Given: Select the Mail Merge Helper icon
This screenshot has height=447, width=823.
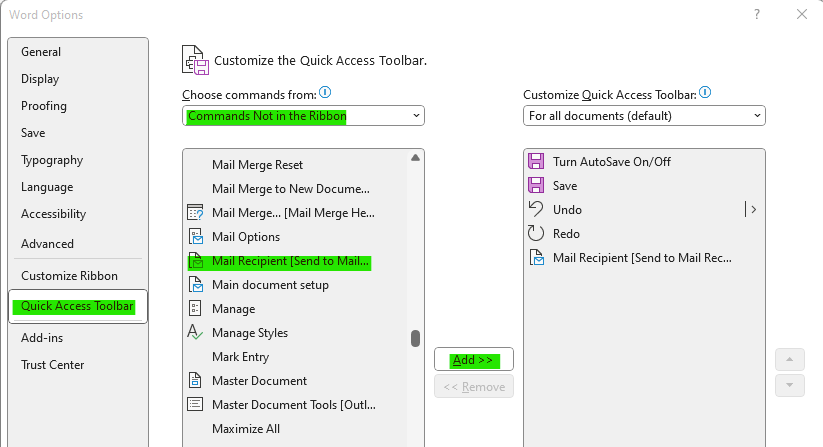Looking at the screenshot, I should [195, 212].
